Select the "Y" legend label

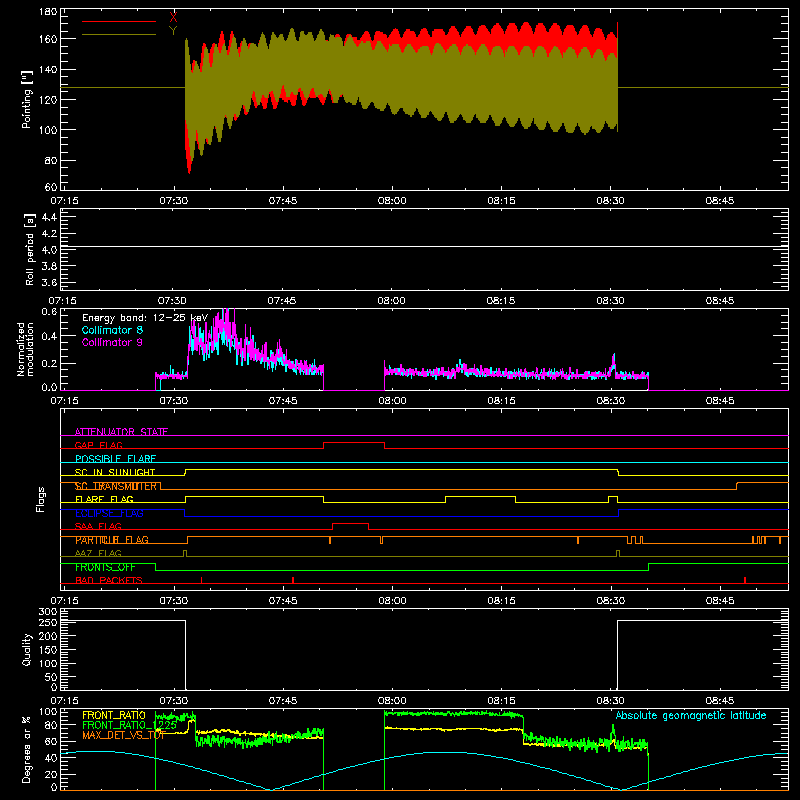point(173,31)
